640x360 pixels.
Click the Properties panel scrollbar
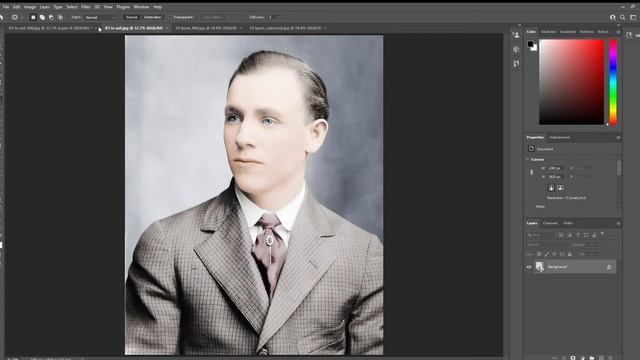pyautogui.click(x=619, y=167)
